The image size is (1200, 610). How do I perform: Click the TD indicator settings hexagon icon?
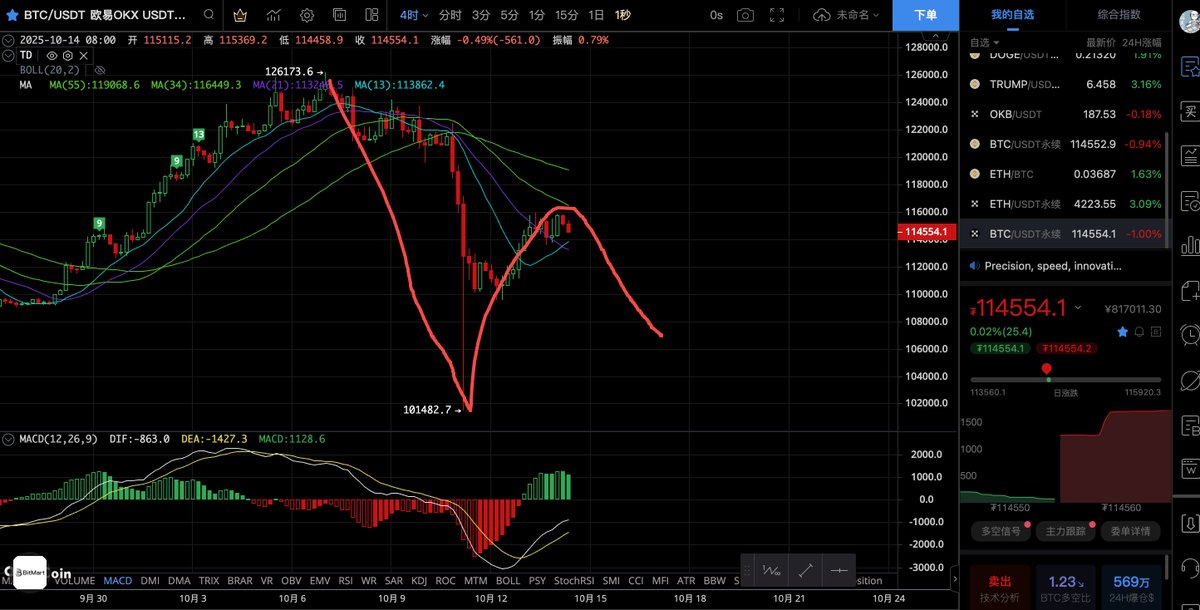click(67, 55)
